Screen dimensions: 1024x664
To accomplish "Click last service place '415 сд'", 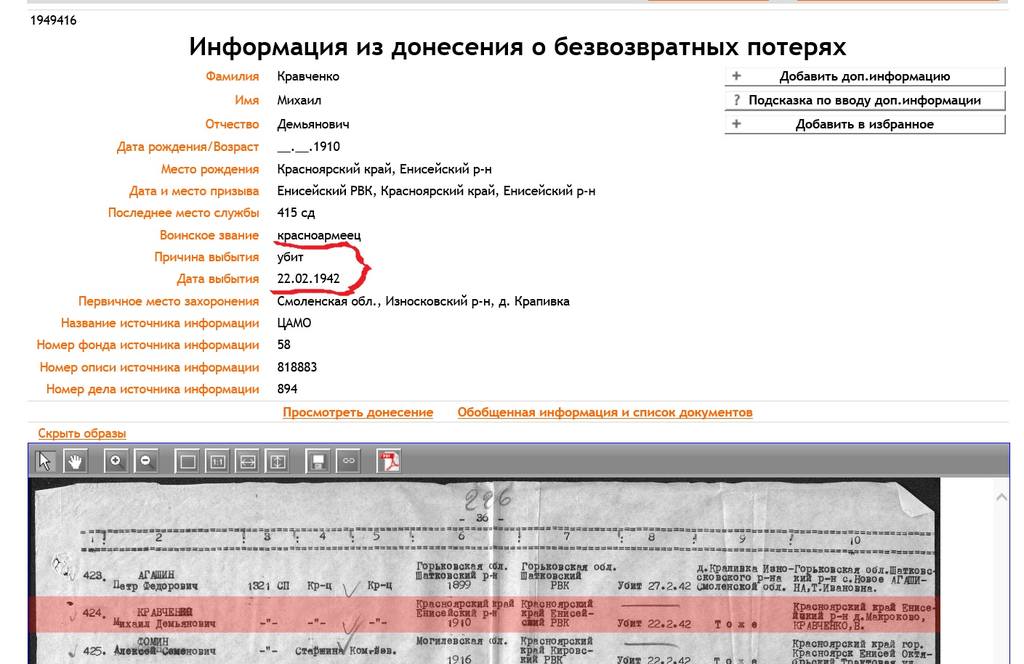I will click(296, 212).
